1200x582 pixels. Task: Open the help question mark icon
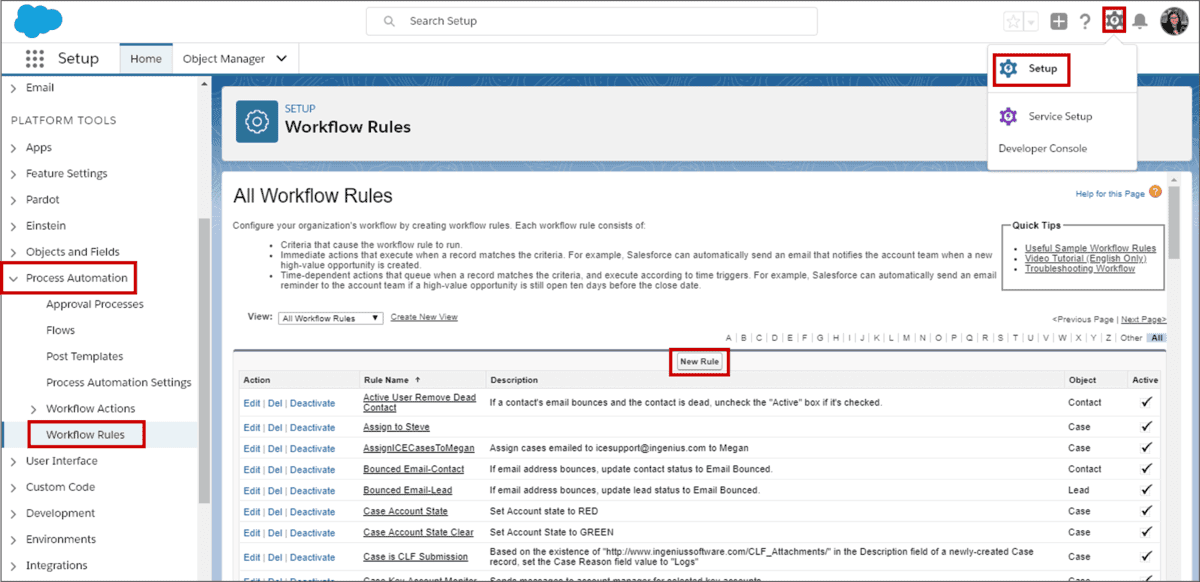coord(1086,21)
